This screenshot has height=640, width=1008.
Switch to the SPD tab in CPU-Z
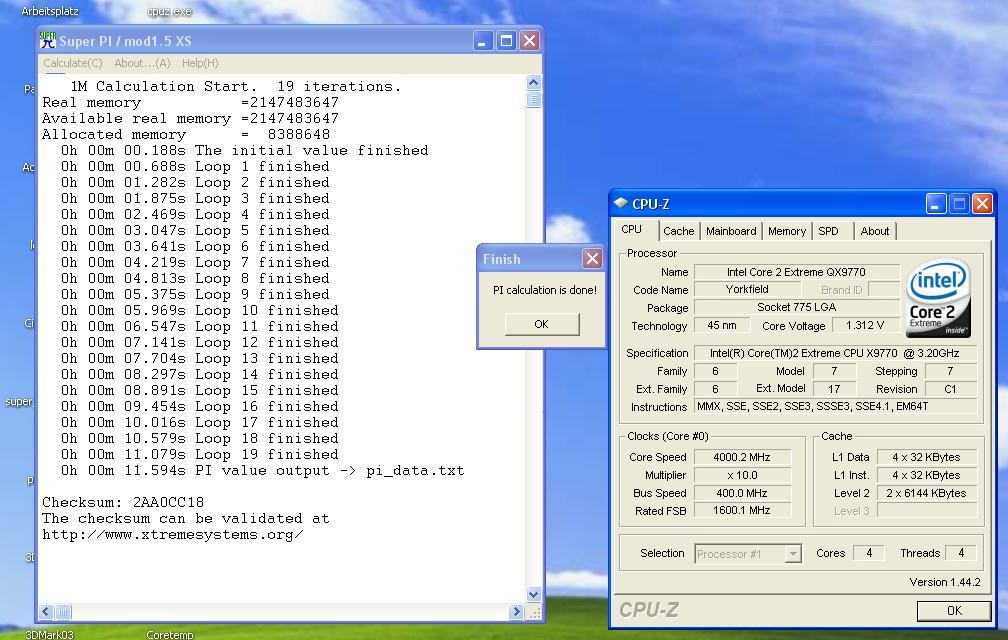(x=829, y=231)
